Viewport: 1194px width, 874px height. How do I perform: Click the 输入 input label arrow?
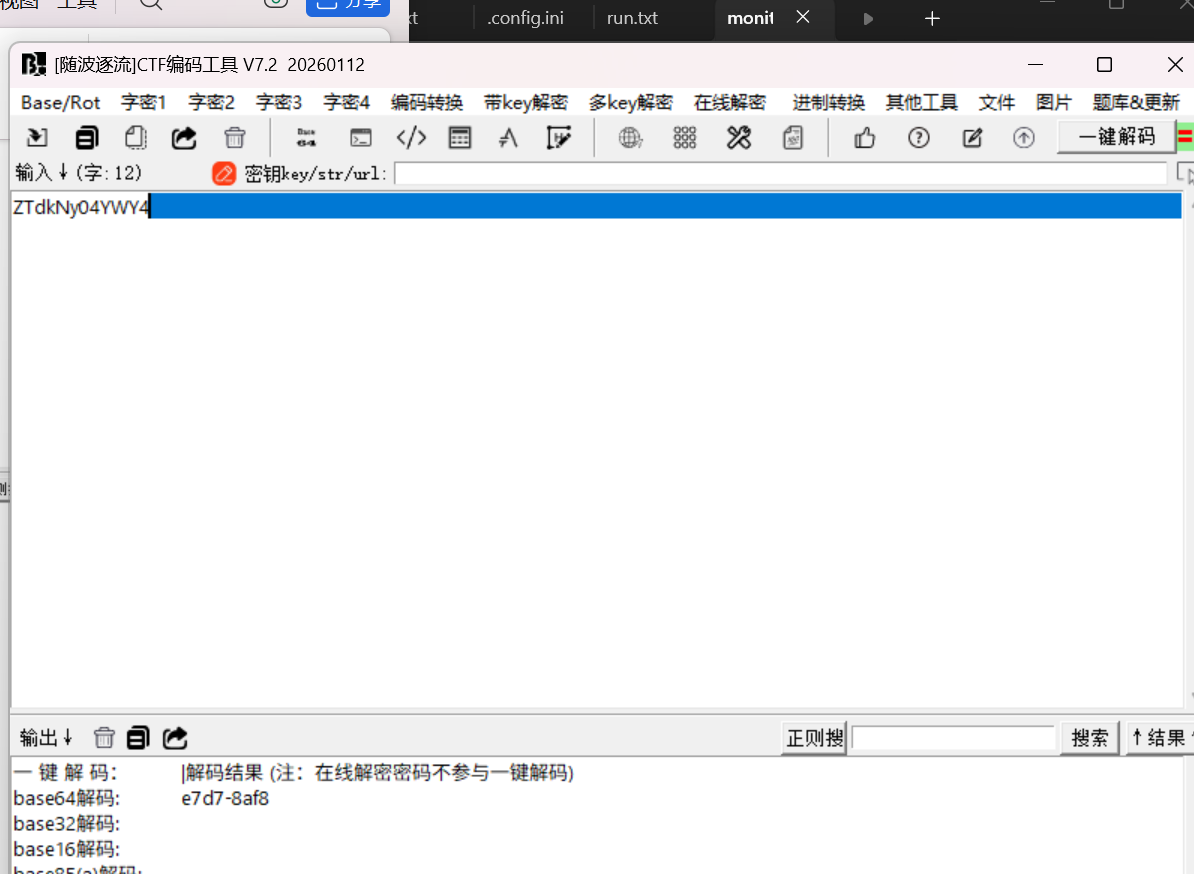(63, 172)
